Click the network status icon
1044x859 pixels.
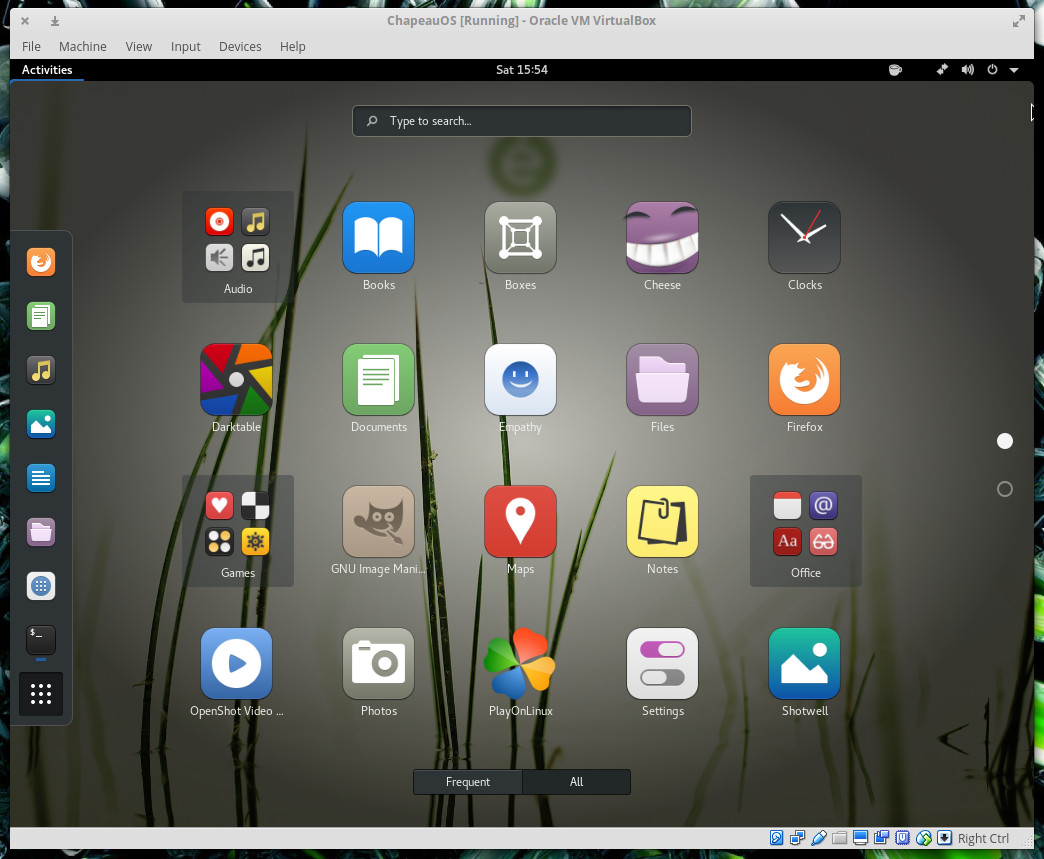click(942, 69)
